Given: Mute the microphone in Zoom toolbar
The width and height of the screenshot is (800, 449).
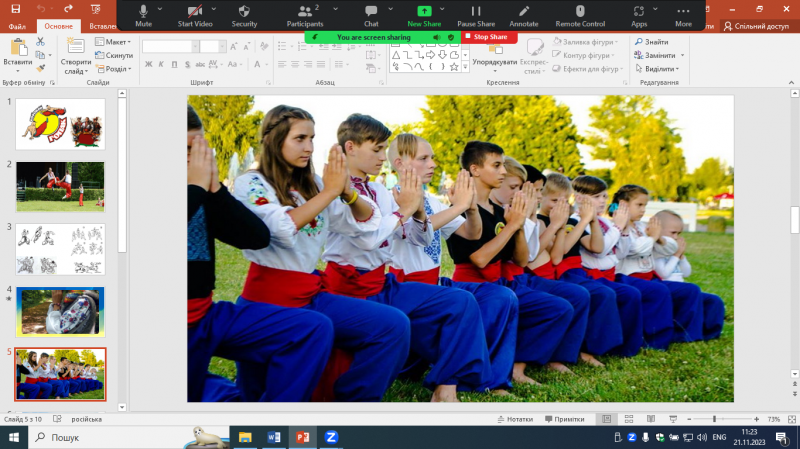Looking at the screenshot, I should pos(143,16).
